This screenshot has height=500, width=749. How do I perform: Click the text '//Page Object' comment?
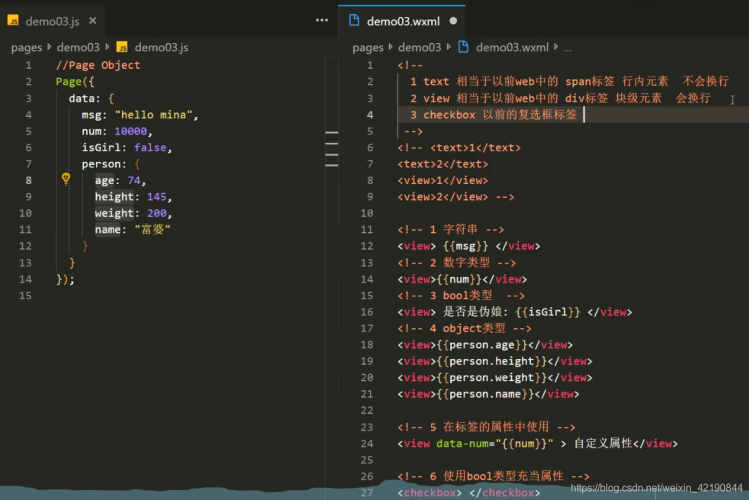98,65
